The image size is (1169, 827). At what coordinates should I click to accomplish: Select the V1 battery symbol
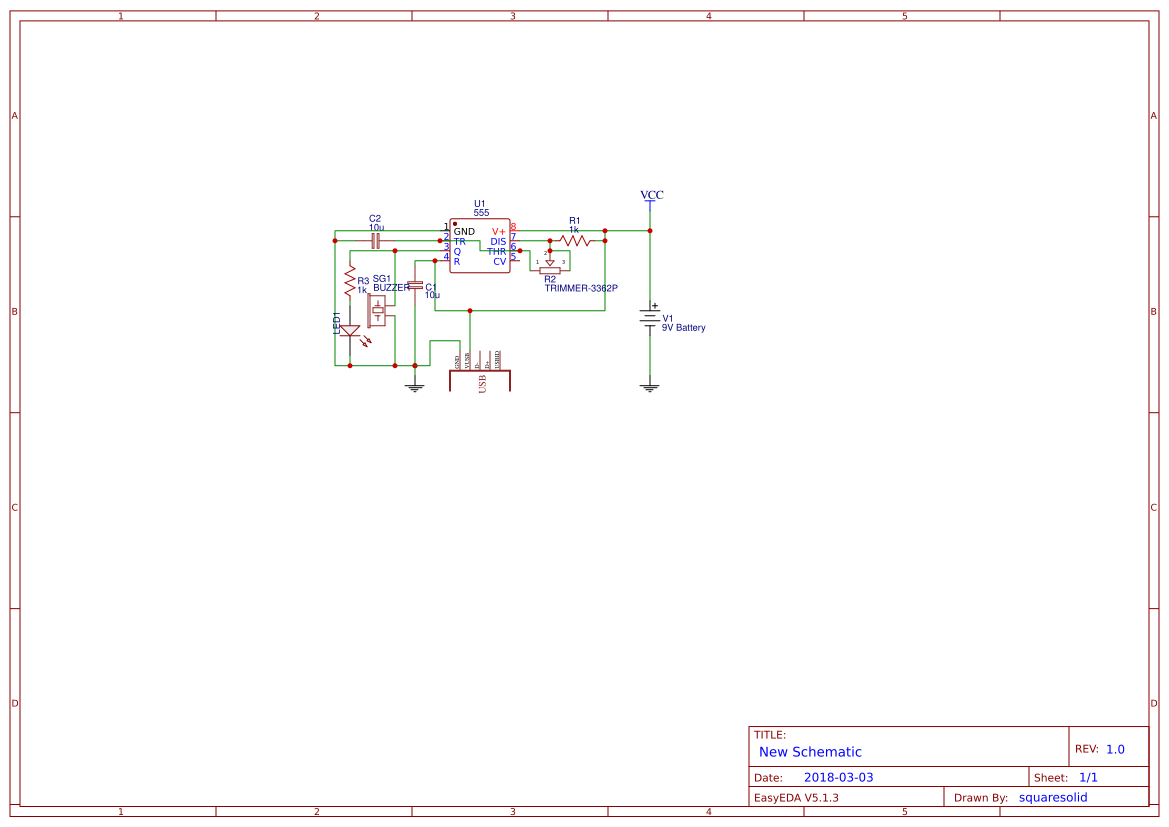649,320
